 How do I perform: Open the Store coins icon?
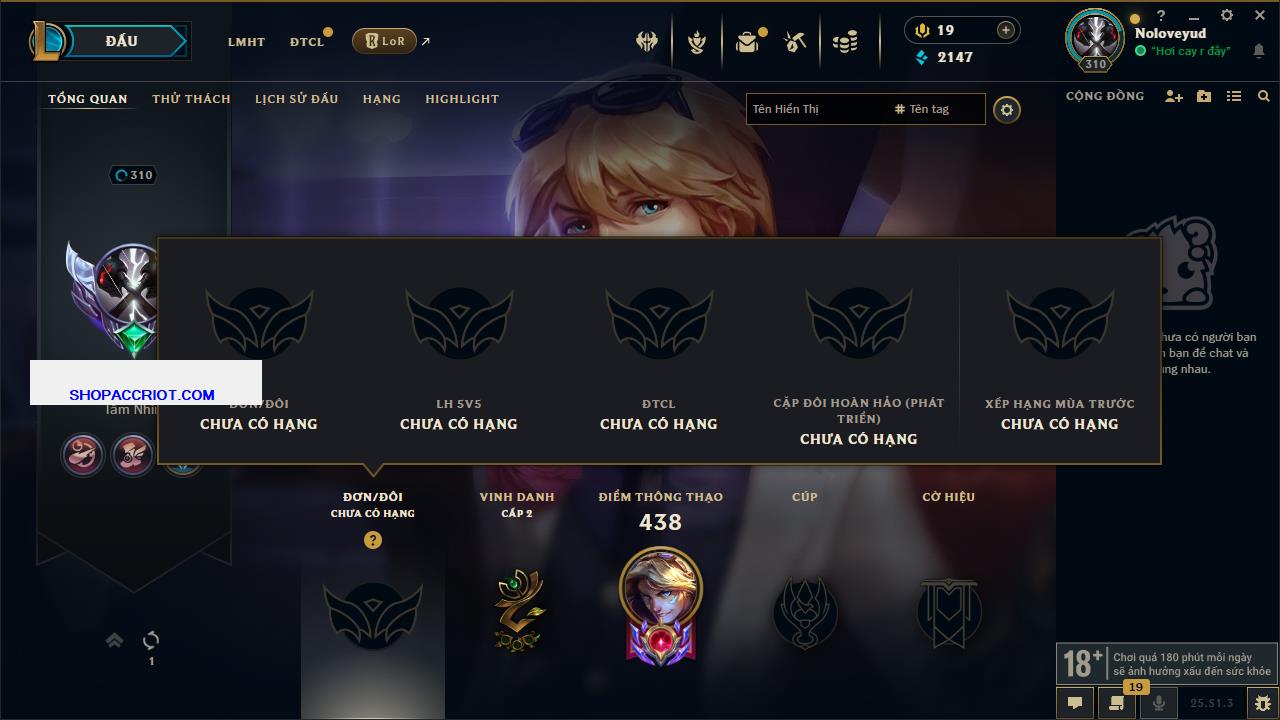tap(846, 42)
